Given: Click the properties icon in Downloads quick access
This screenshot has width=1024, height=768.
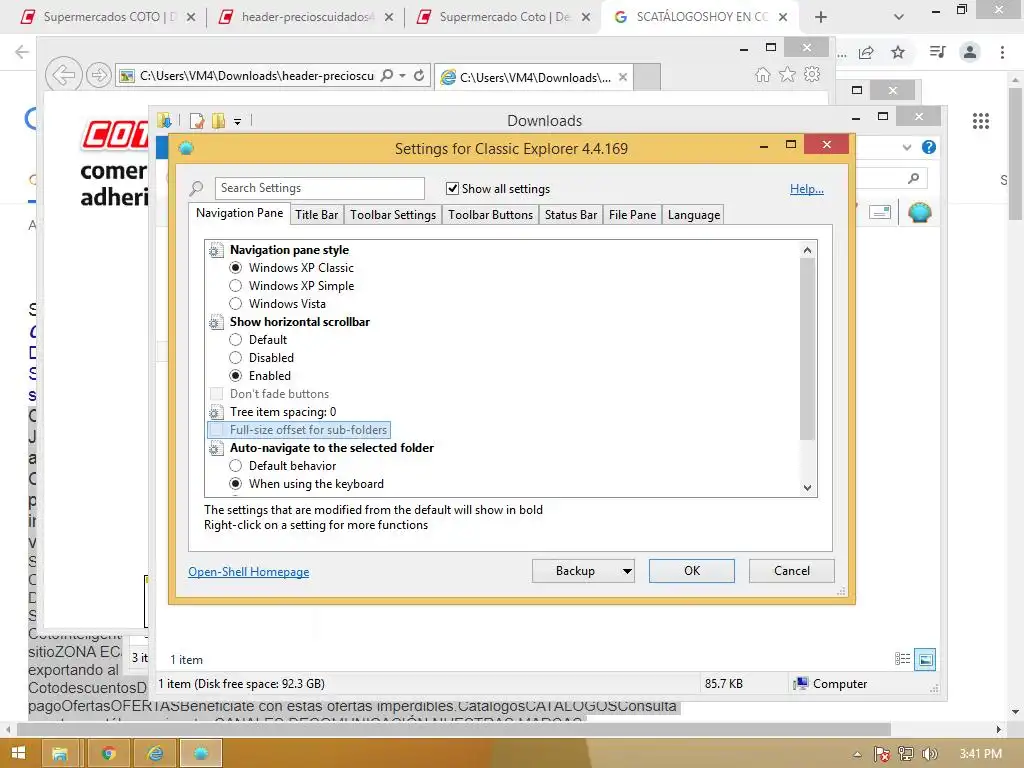Looking at the screenshot, I should point(197,121).
